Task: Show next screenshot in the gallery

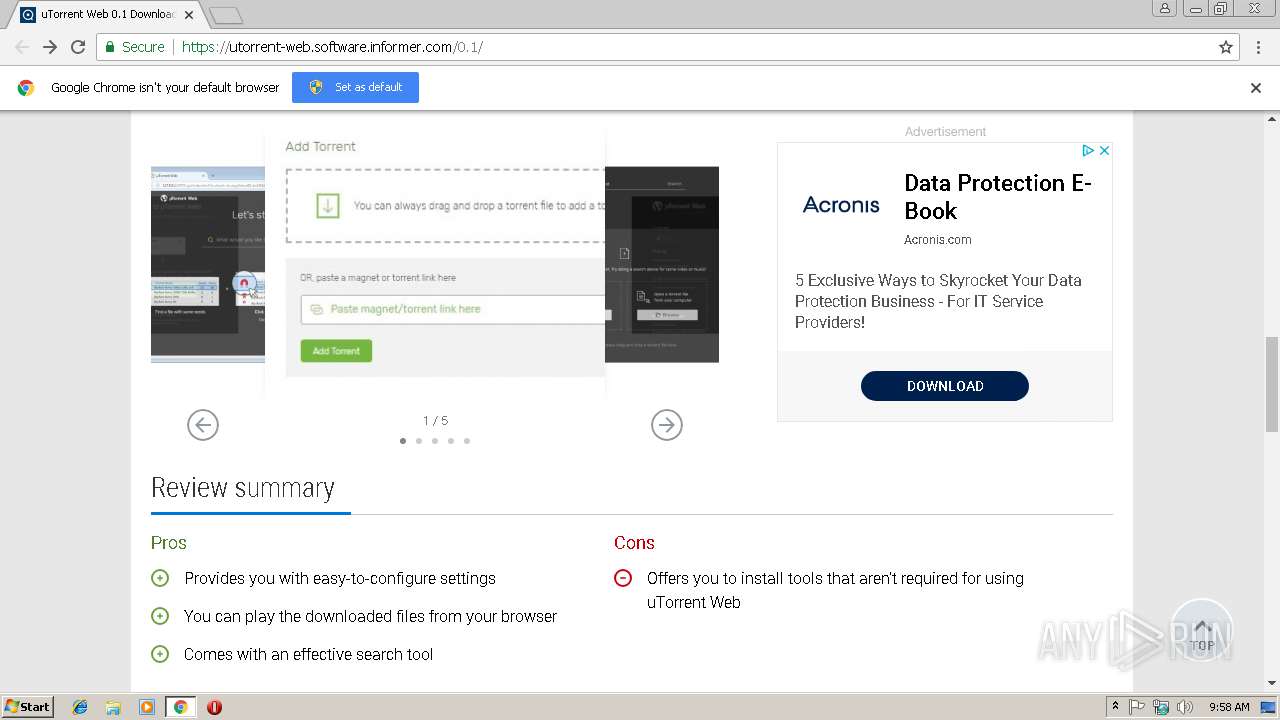Action: coord(667,425)
